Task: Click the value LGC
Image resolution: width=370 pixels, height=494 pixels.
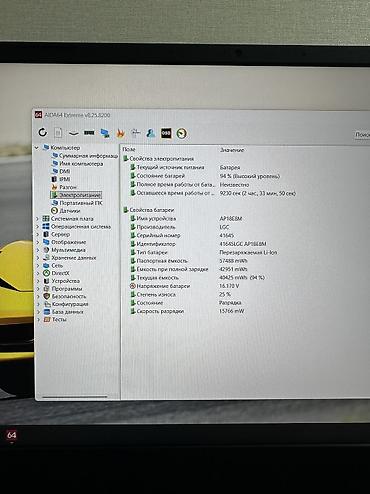Action: (x=225, y=227)
